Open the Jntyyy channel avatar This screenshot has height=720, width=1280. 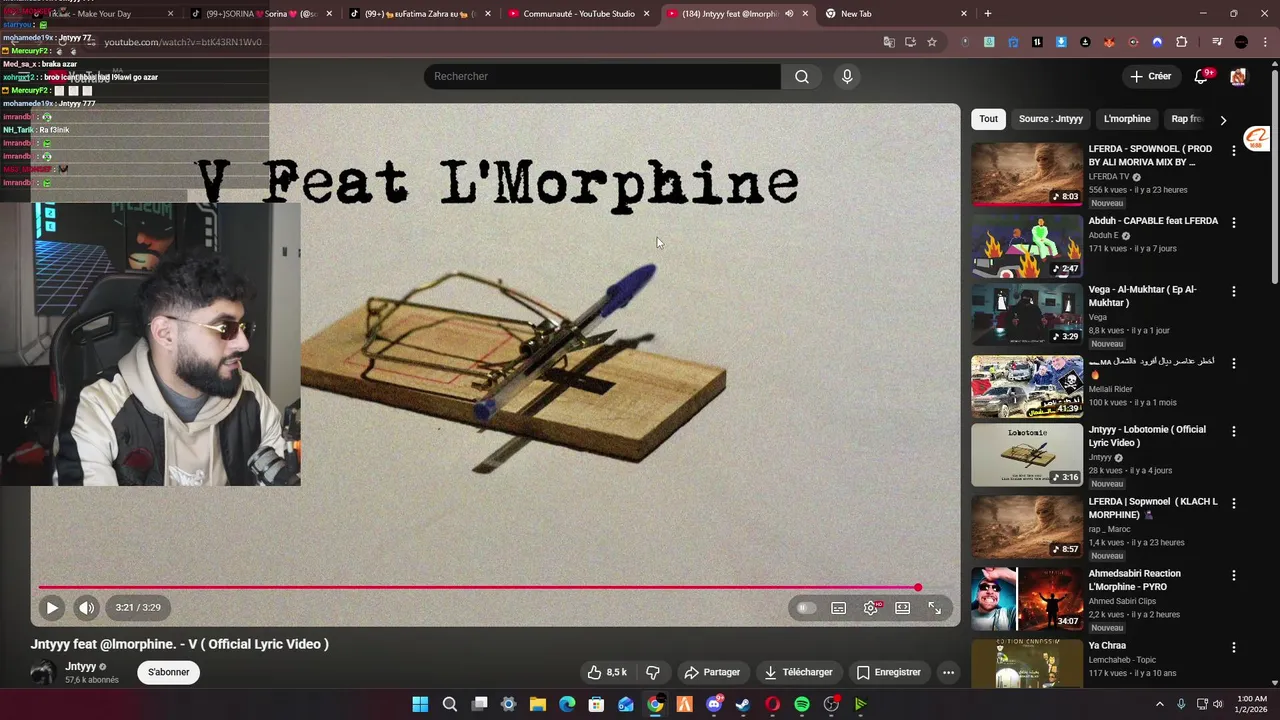(43, 673)
